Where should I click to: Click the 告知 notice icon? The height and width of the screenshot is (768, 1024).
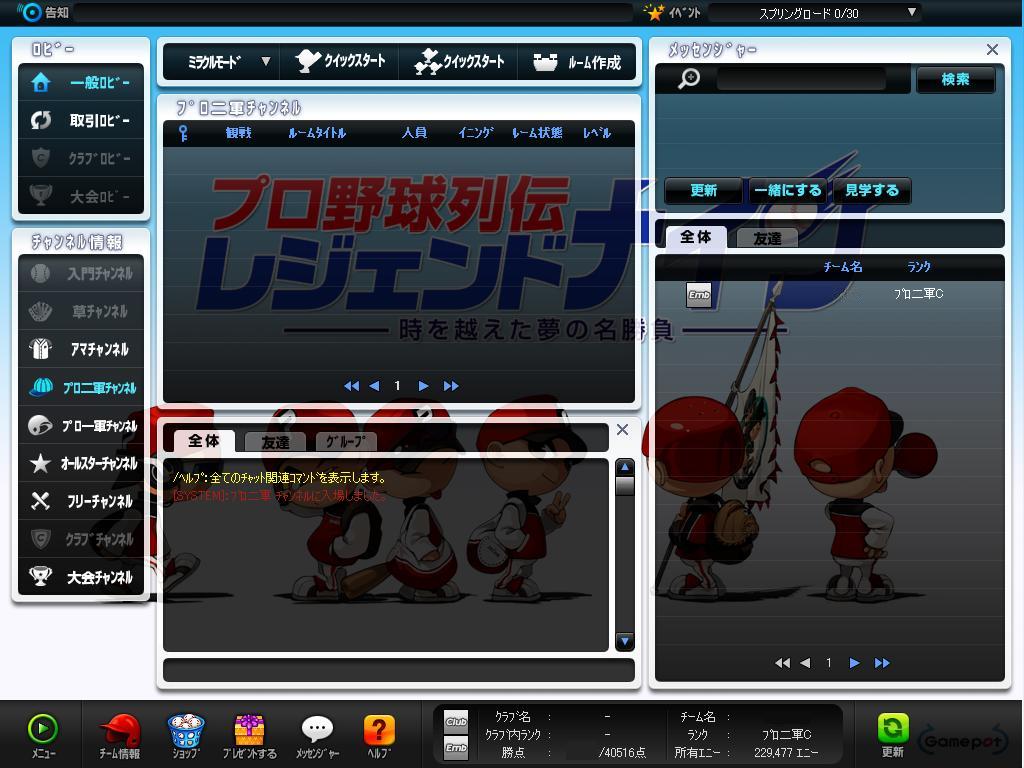[x=29, y=12]
